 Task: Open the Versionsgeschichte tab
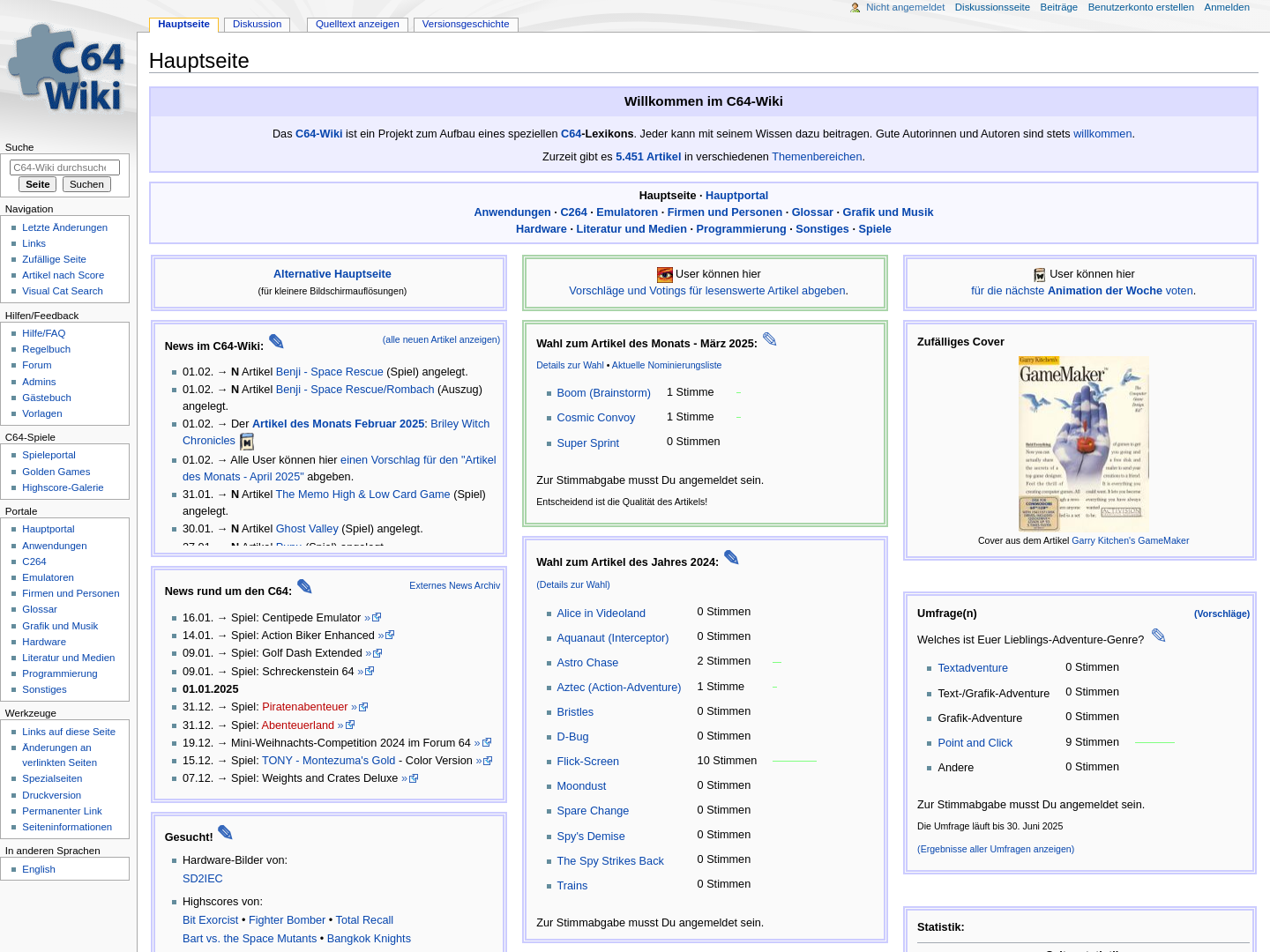point(466,24)
